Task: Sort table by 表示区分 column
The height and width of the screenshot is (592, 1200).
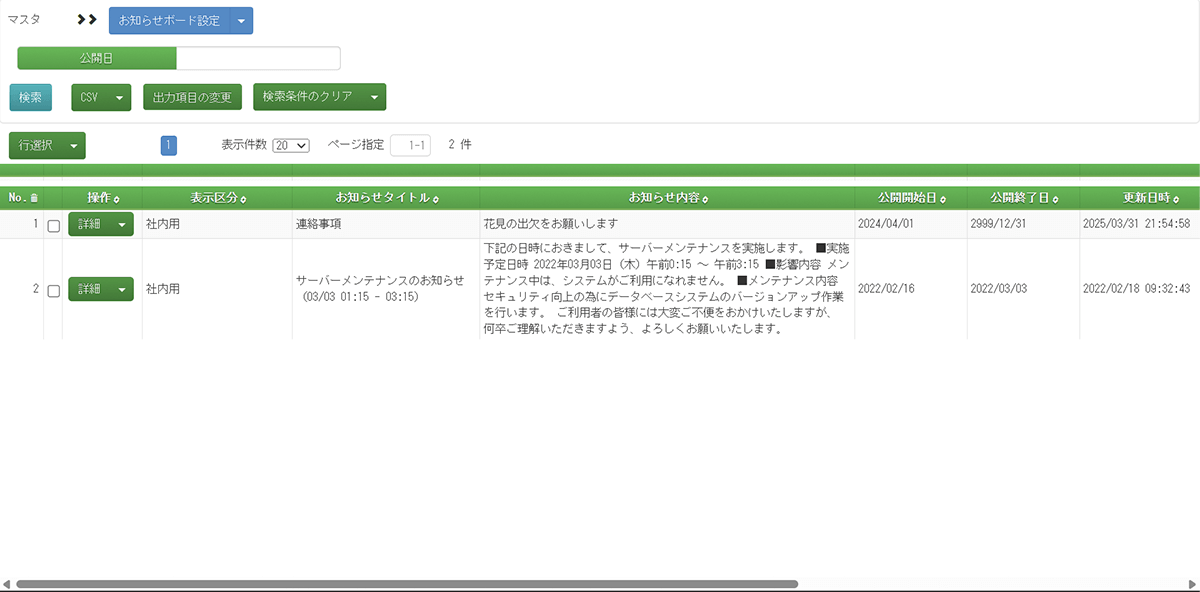Action: [244, 198]
